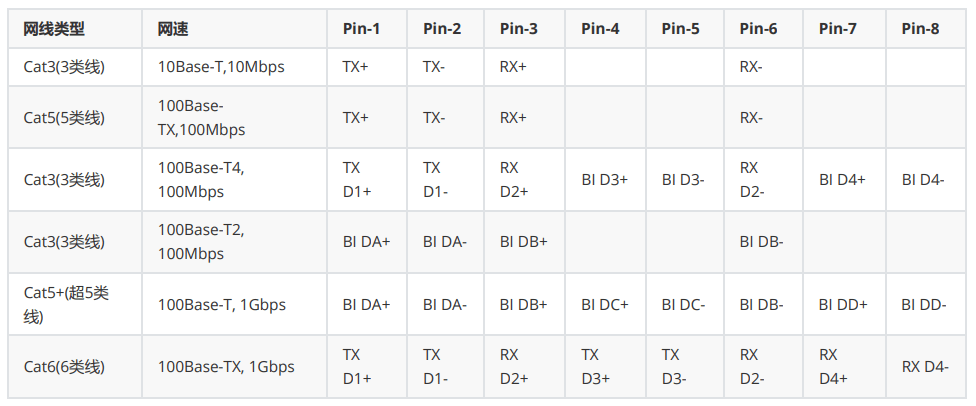The image size is (976, 406).
Task: Click the 100Base-T4, 100Mbps cell
Action: point(235,179)
